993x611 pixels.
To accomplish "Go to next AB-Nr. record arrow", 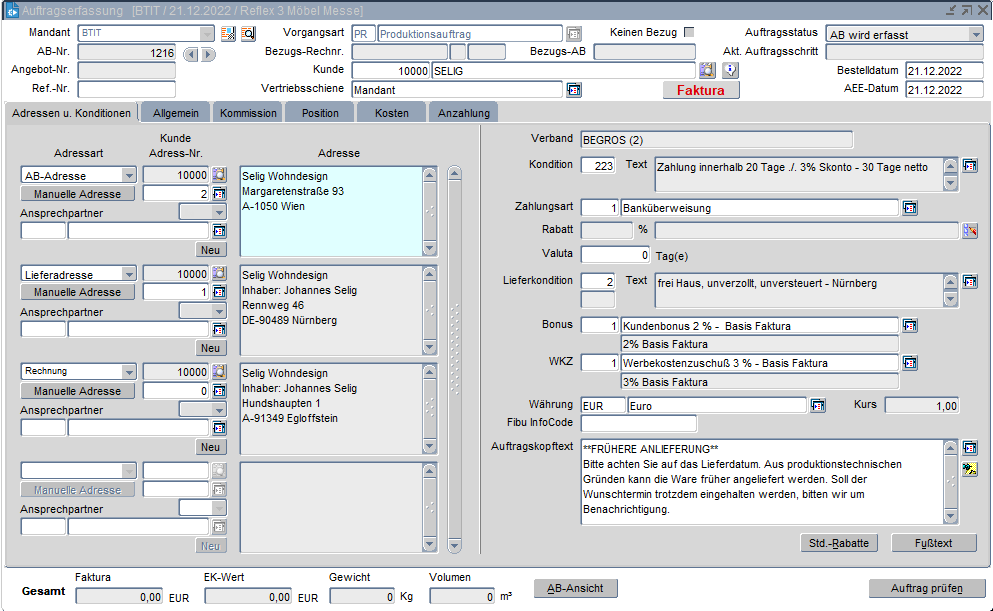I will [208, 53].
